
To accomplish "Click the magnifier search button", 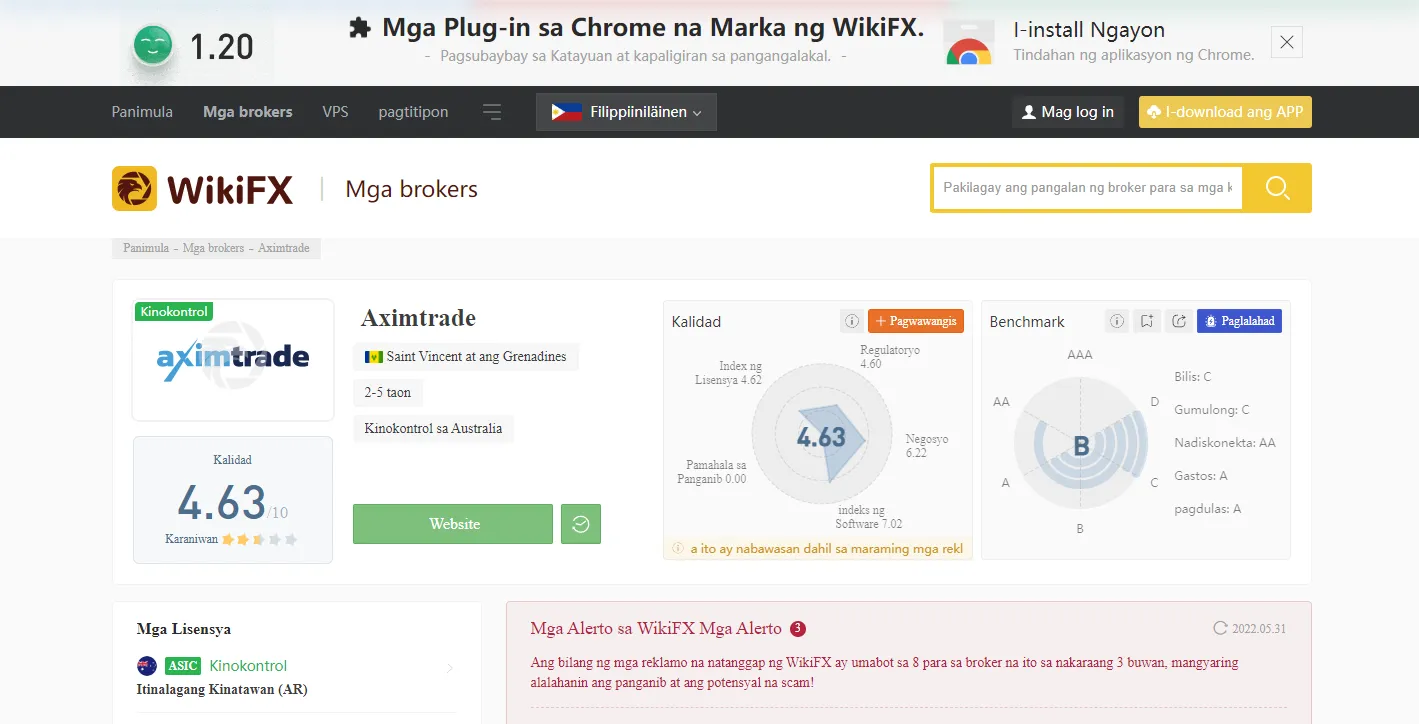I will (x=1277, y=188).
